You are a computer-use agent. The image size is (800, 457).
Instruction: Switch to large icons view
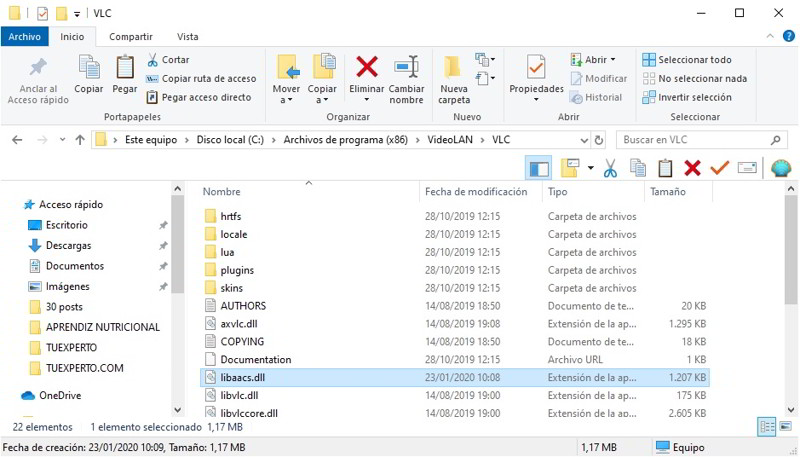pos(786,426)
